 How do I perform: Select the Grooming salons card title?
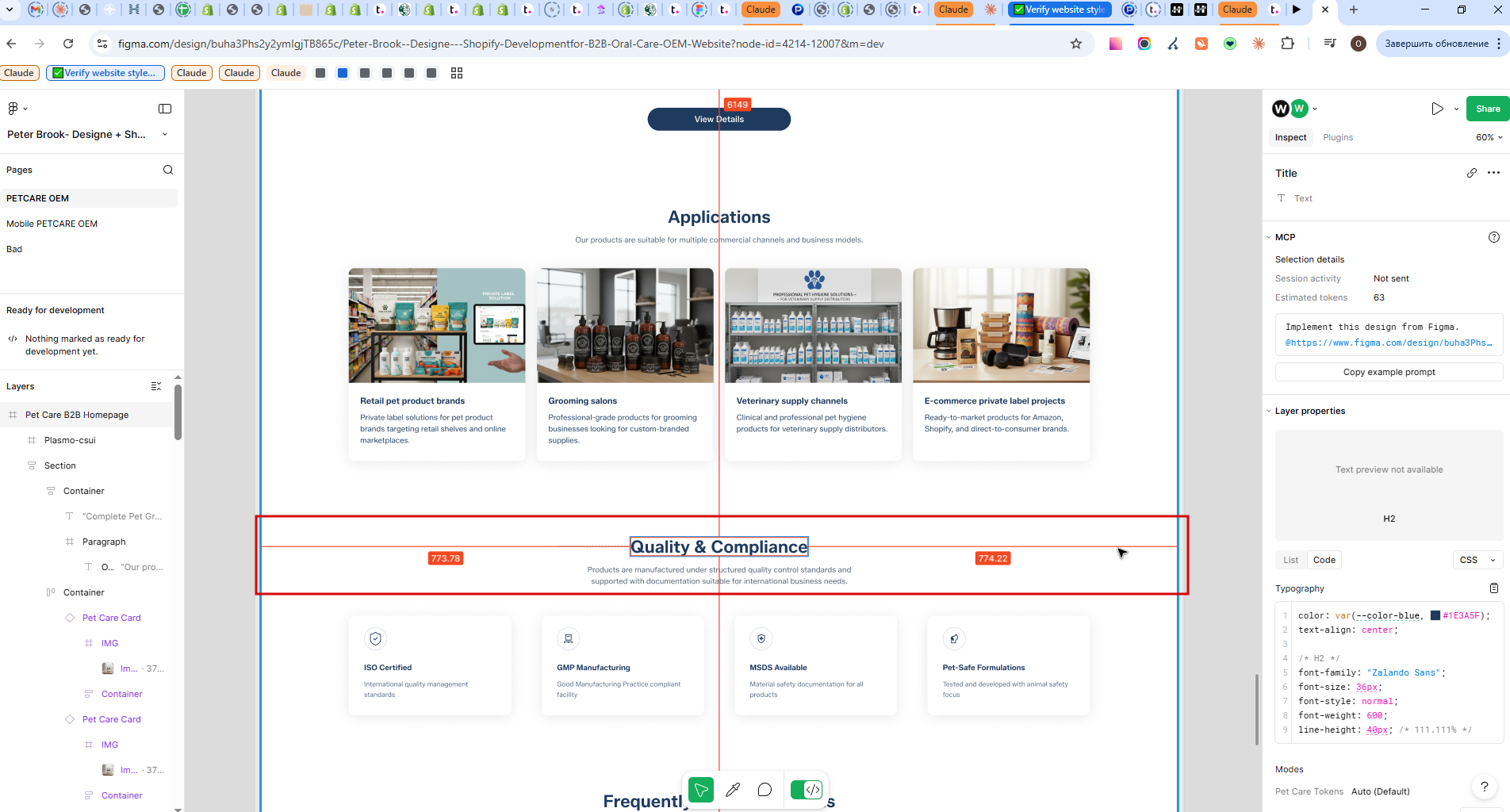tap(582, 401)
